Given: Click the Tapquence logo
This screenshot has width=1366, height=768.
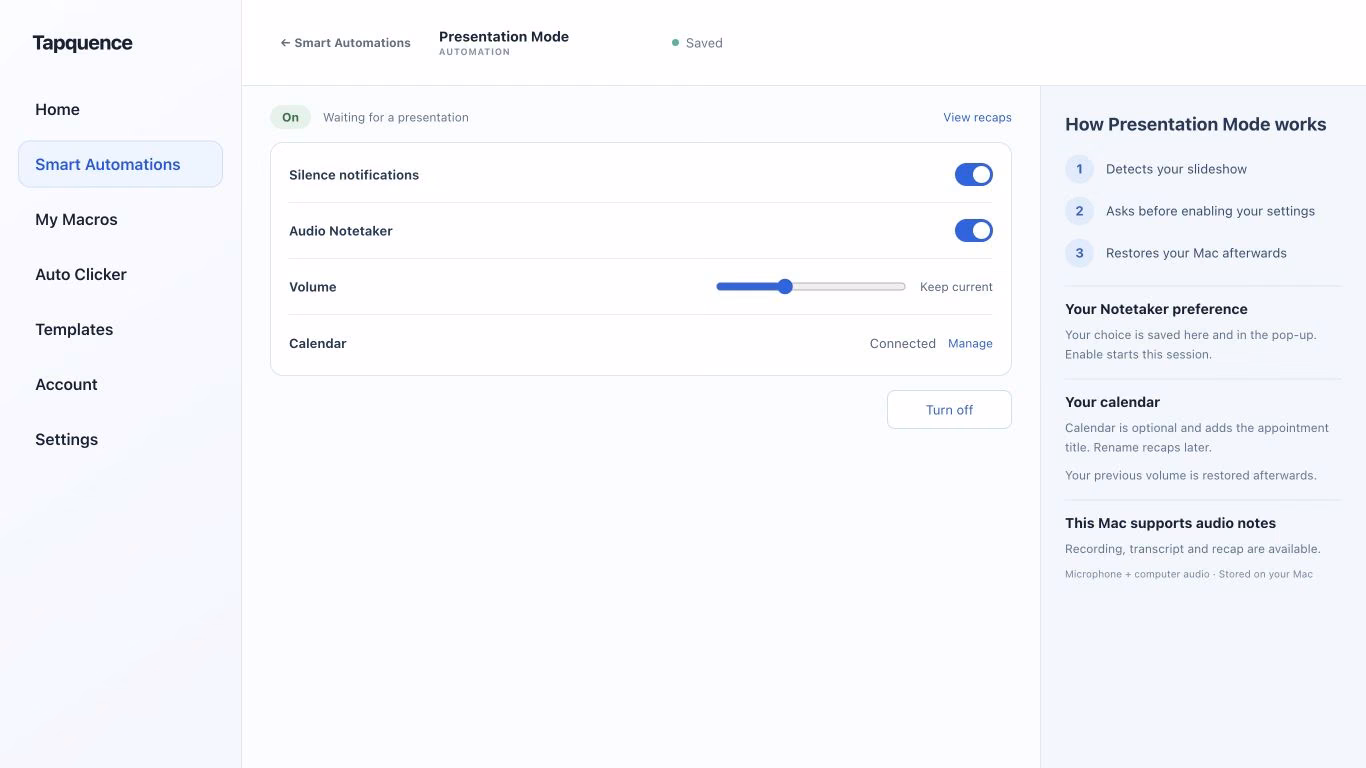Looking at the screenshot, I should (x=82, y=43).
